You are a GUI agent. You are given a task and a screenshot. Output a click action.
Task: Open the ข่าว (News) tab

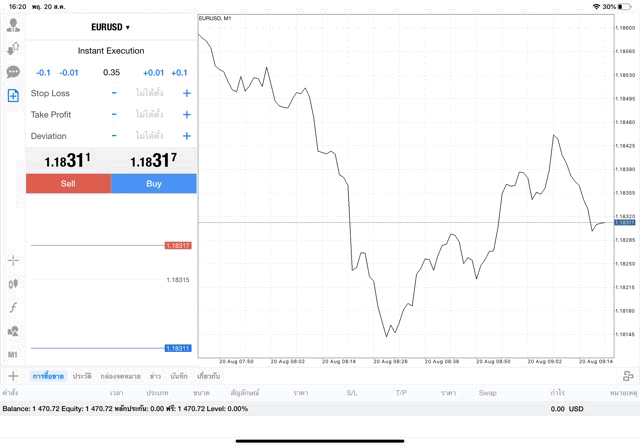155,376
